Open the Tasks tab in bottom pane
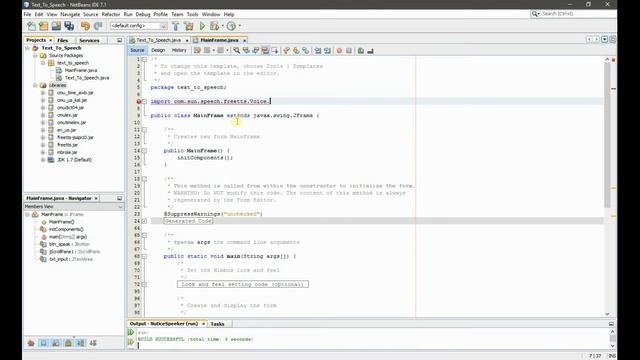 point(217,324)
